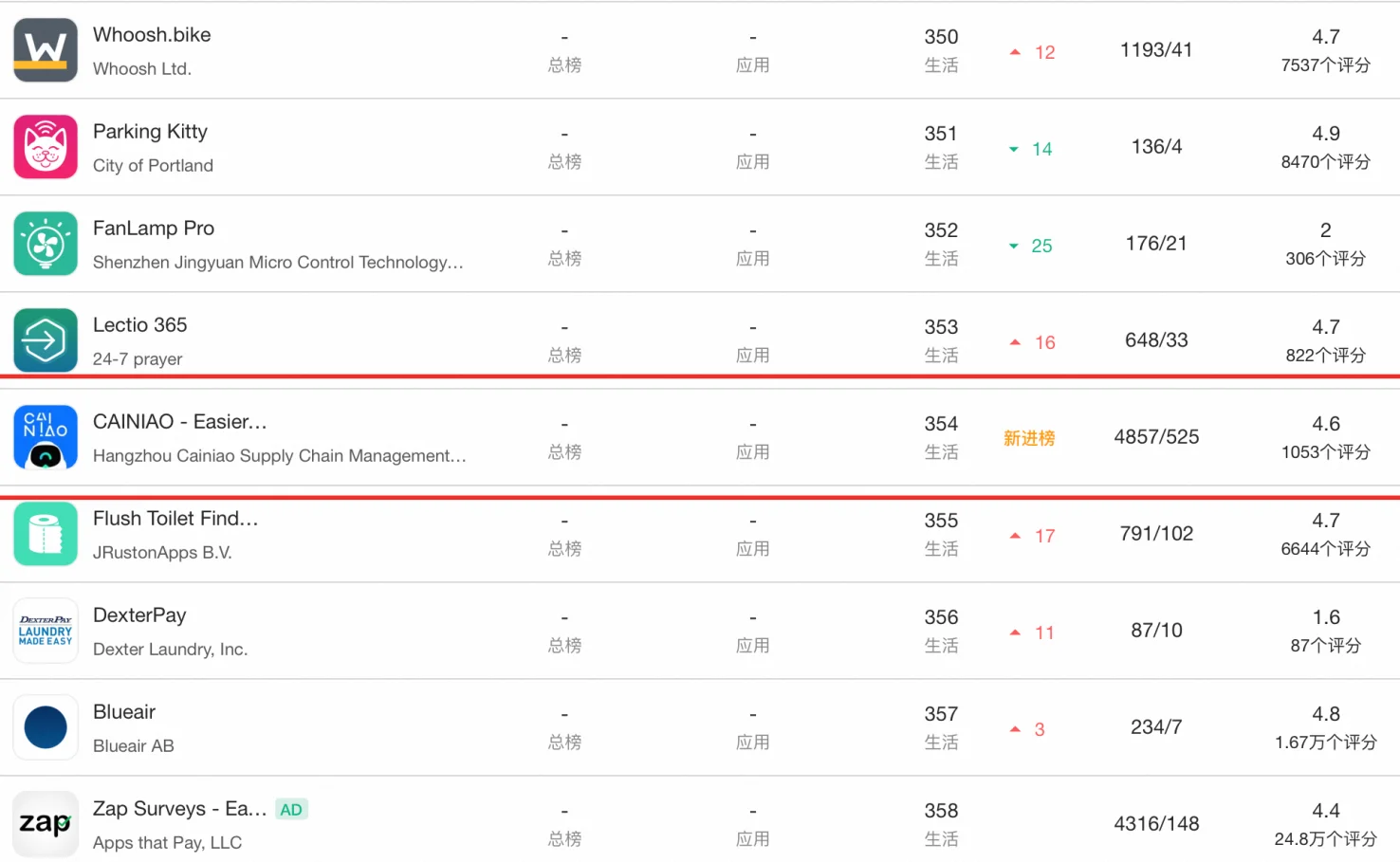Screen dimensions: 1400x862
Task: Click Hangzhou Cainiao Supply Chain developer name
Action: tap(279, 456)
